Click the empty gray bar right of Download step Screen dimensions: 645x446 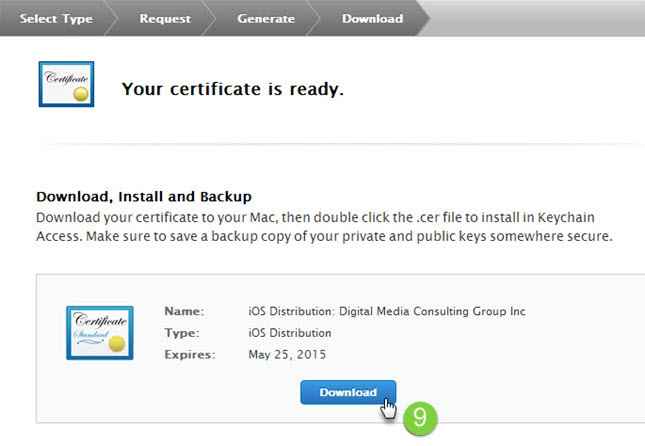coord(540,18)
